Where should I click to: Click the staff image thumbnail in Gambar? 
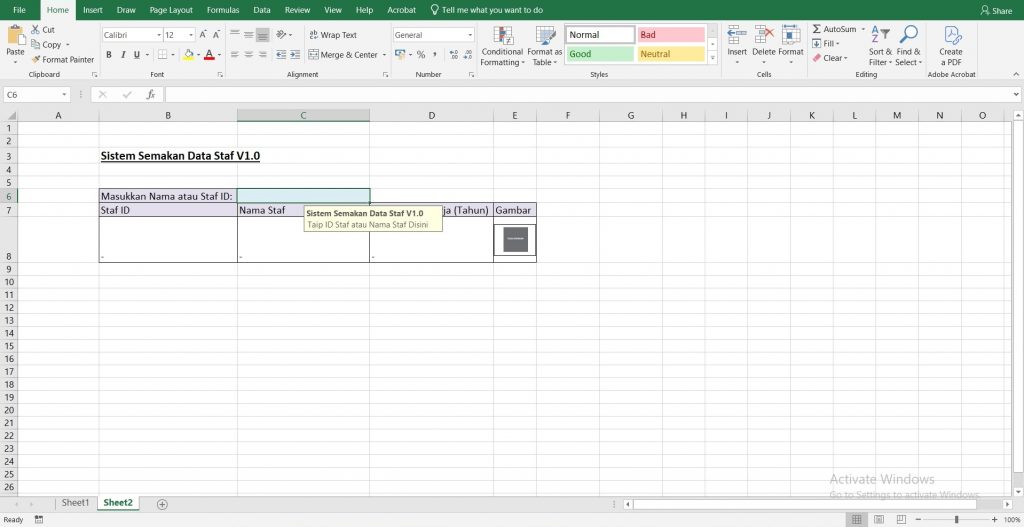point(515,239)
